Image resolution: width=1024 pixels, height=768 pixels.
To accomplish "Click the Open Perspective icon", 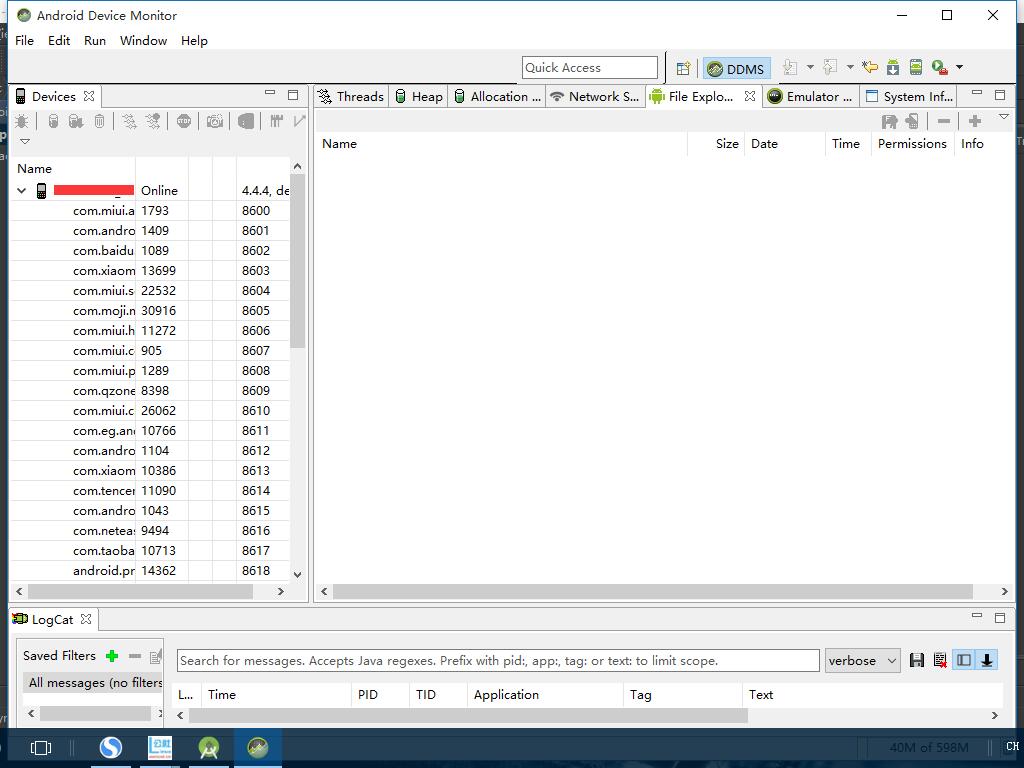I will (x=683, y=68).
